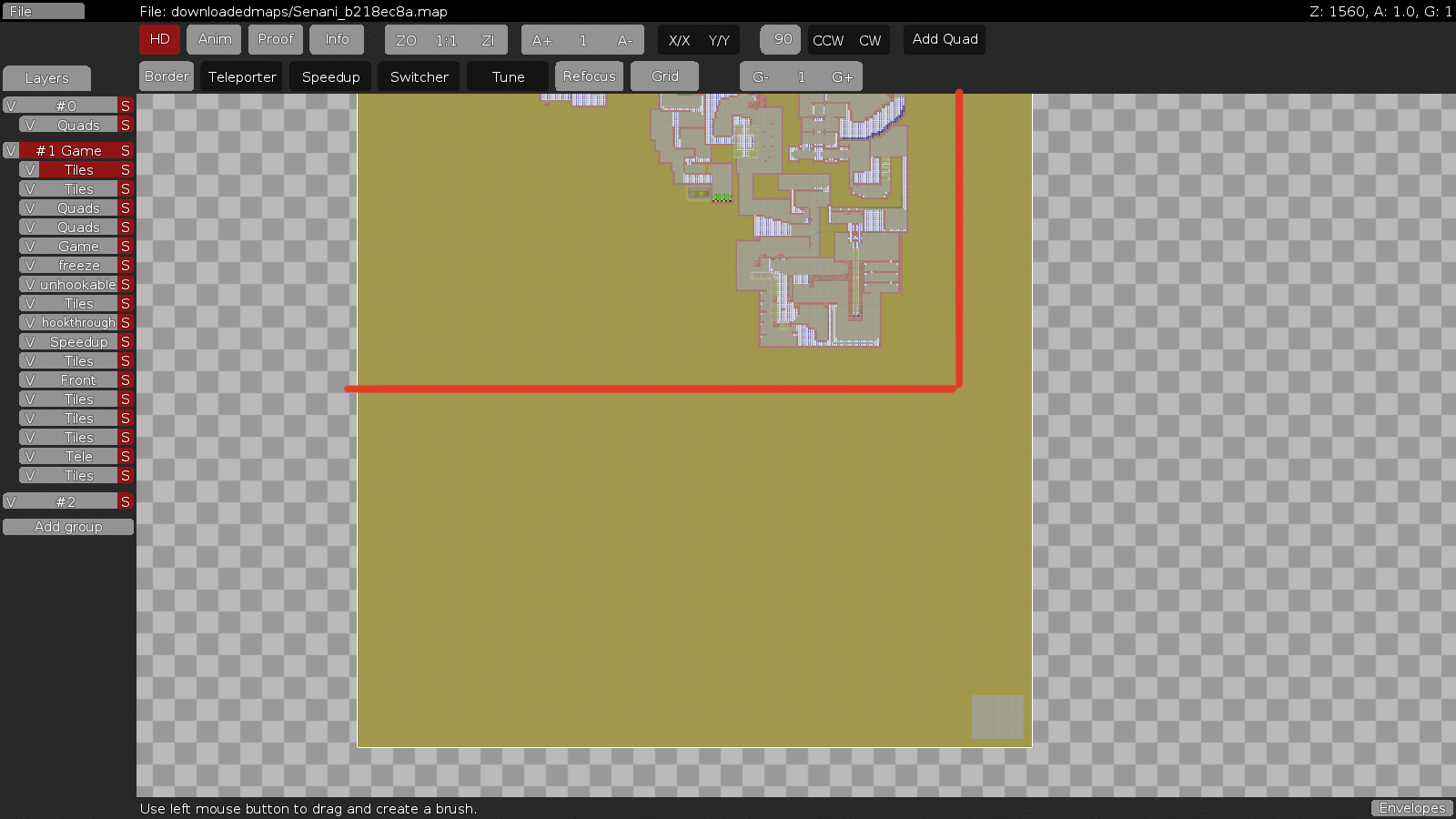This screenshot has width=1456, height=819.
Task: Toggle HD mode off
Action: 159,39
